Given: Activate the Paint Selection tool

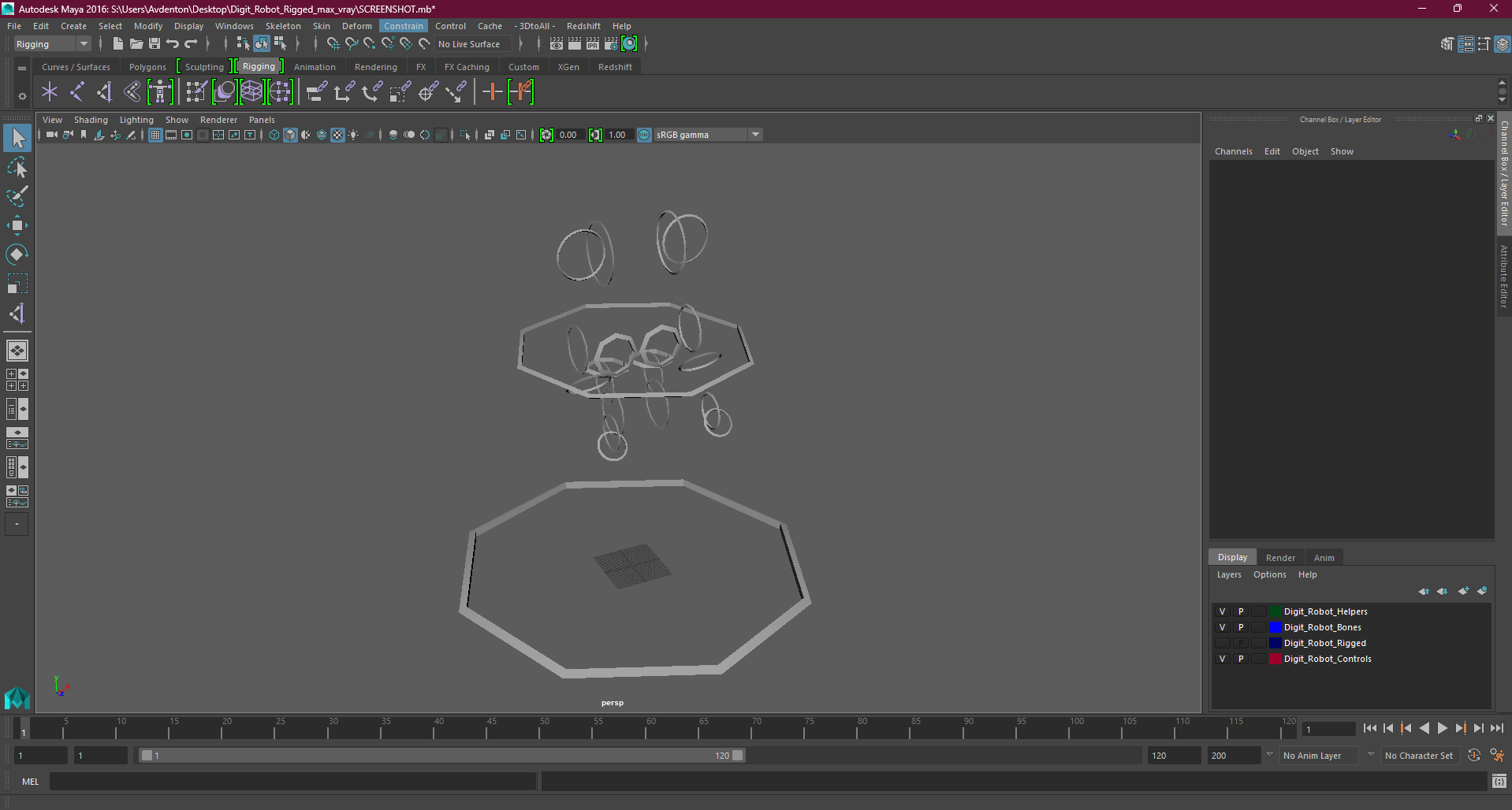Looking at the screenshot, I should click(x=17, y=196).
